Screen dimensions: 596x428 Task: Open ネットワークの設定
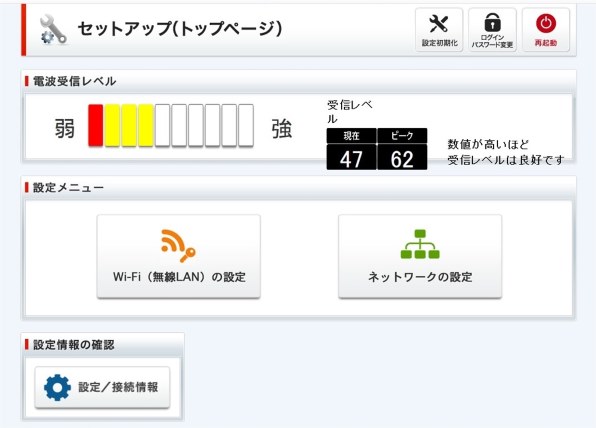420,256
